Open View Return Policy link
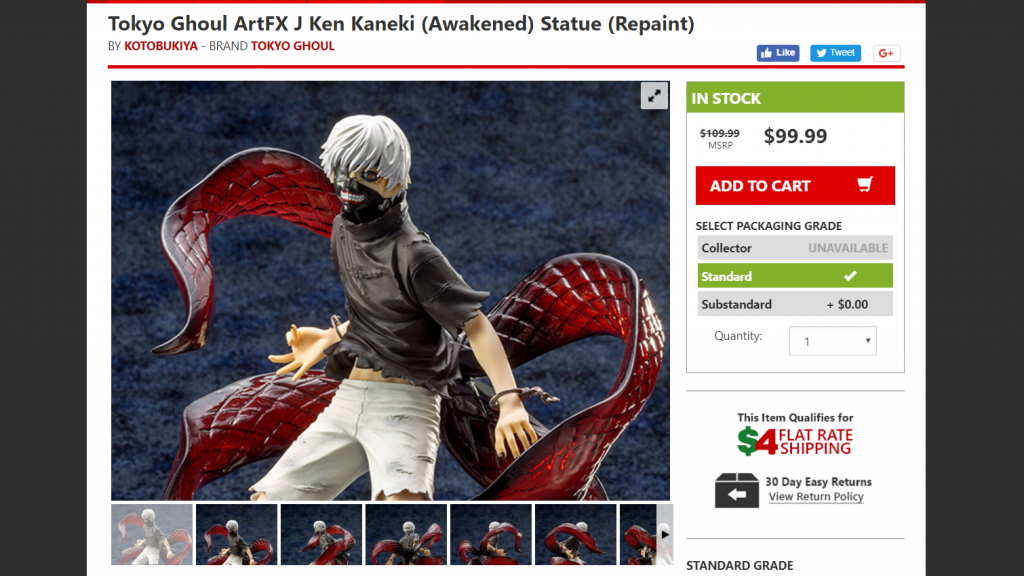Viewport: 1024px width, 576px height. pyautogui.click(x=816, y=497)
